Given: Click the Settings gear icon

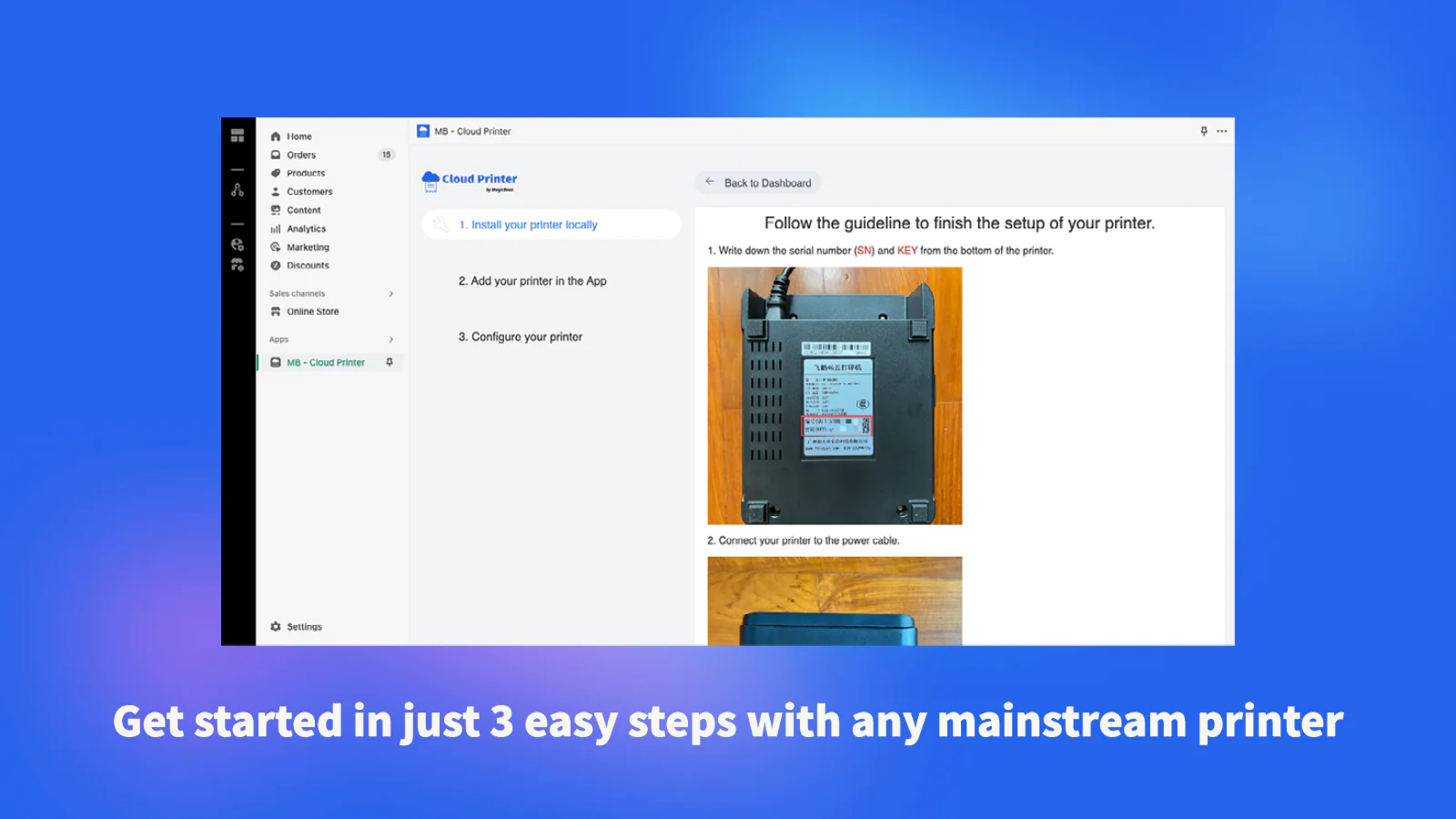Looking at the screenshot, I should click(x=276, y=627).
